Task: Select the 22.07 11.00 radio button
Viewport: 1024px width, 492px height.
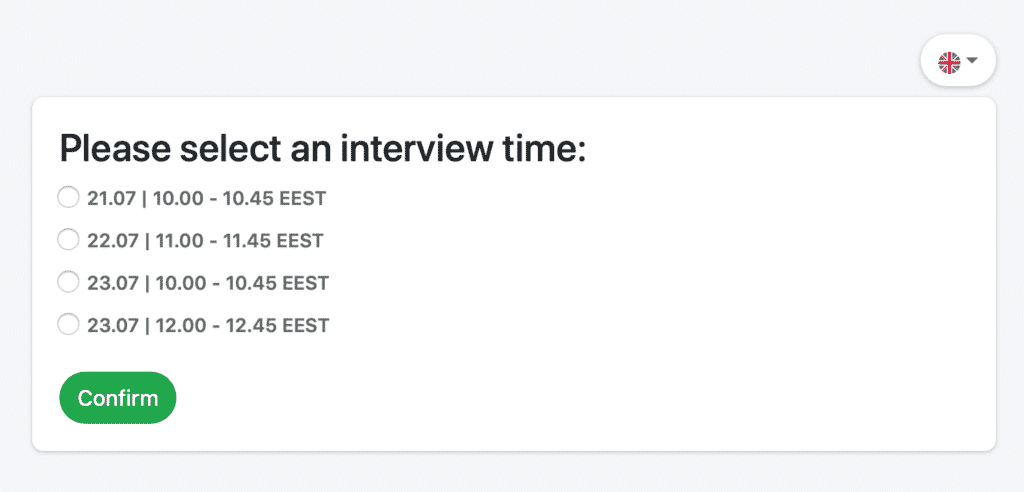Action: point(68,240)
